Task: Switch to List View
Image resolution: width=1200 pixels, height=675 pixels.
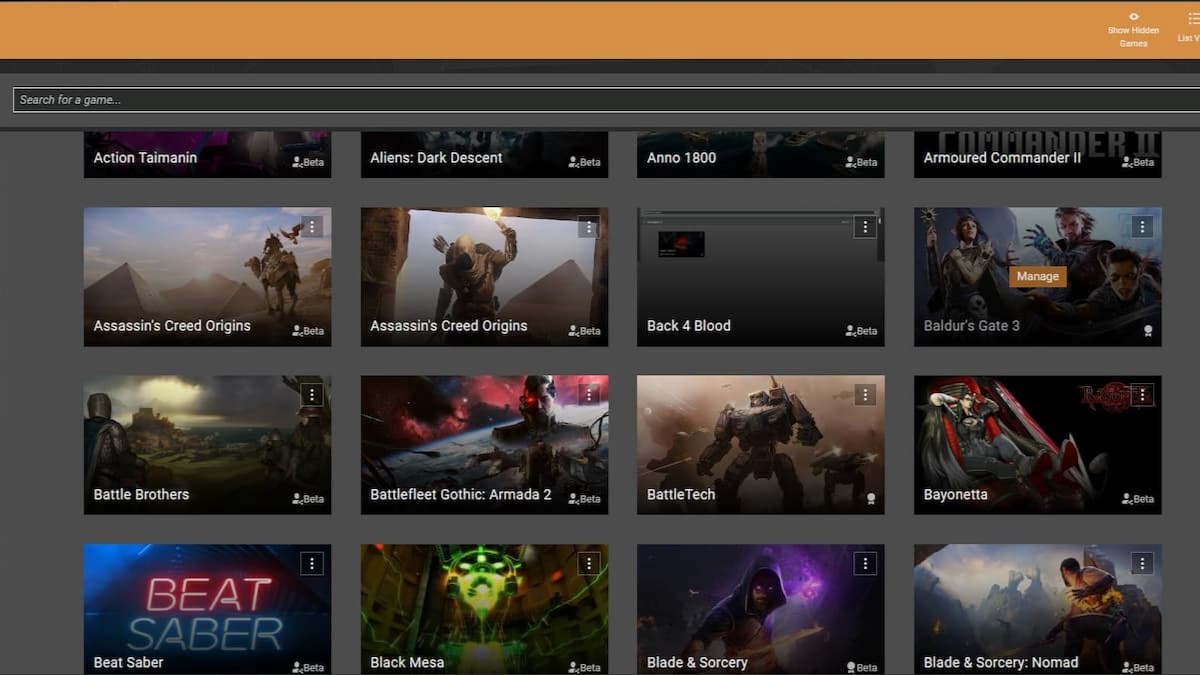Action: (1191, 18)
